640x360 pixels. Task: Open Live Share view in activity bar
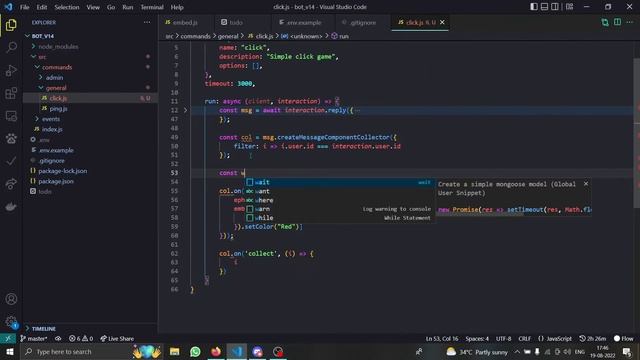pyautogui.click(x=11, y=184)
